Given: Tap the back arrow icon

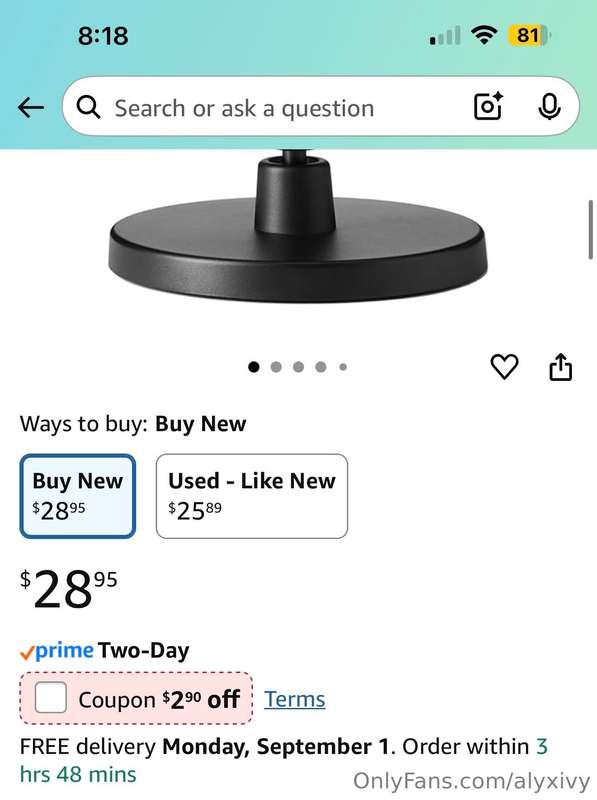Looking at the screenshot, I should click(x=31, y=108).
